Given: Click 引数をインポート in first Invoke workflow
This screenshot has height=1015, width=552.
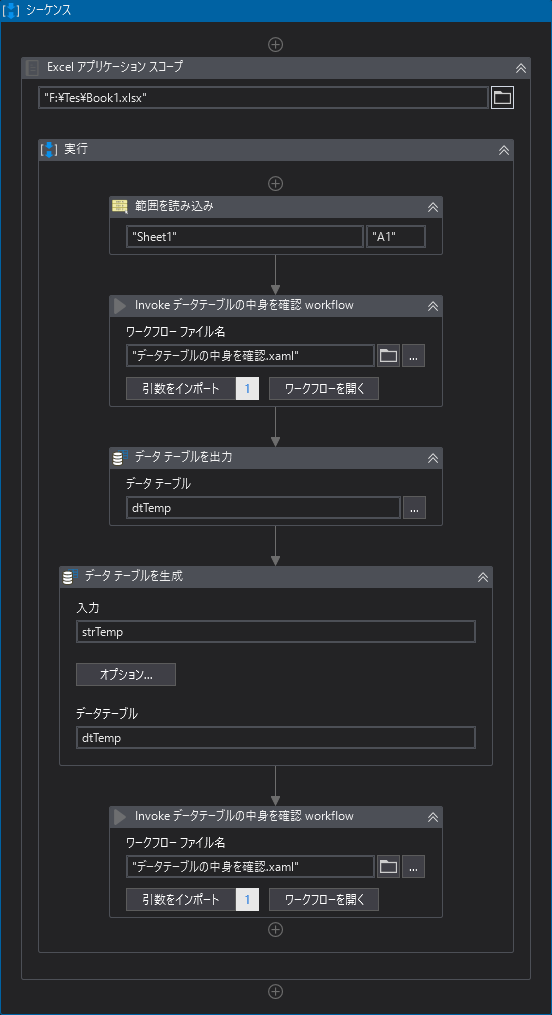Looking at the screenshot, I should point(181,389).
